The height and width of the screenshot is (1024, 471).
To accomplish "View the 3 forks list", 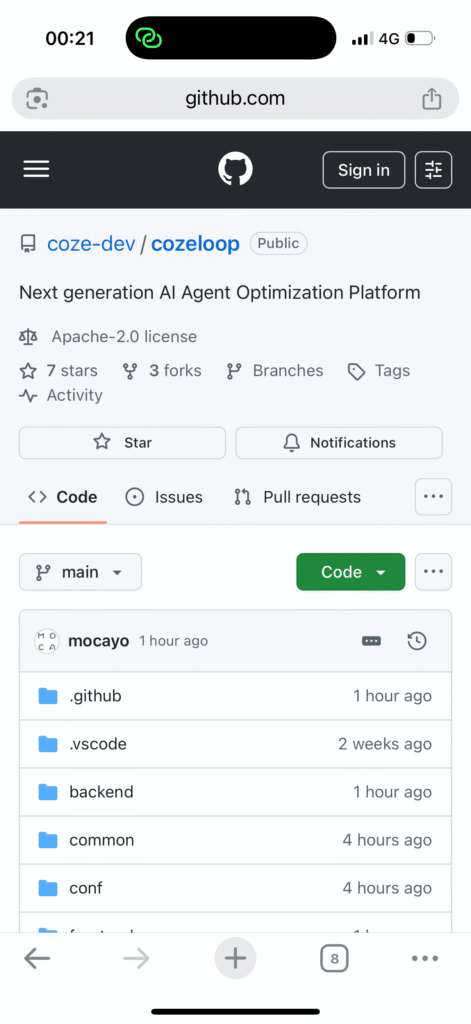I will (x=162, y=371).
